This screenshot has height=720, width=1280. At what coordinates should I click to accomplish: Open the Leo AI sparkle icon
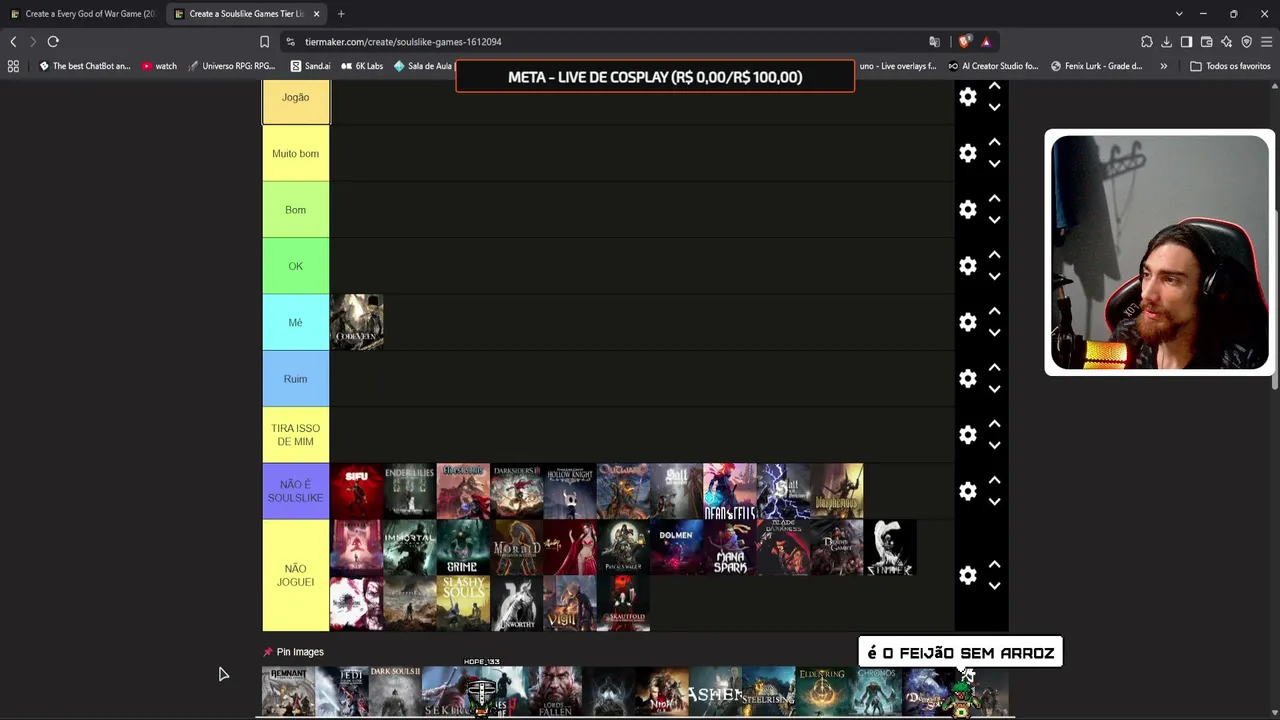coord(1226,42)
